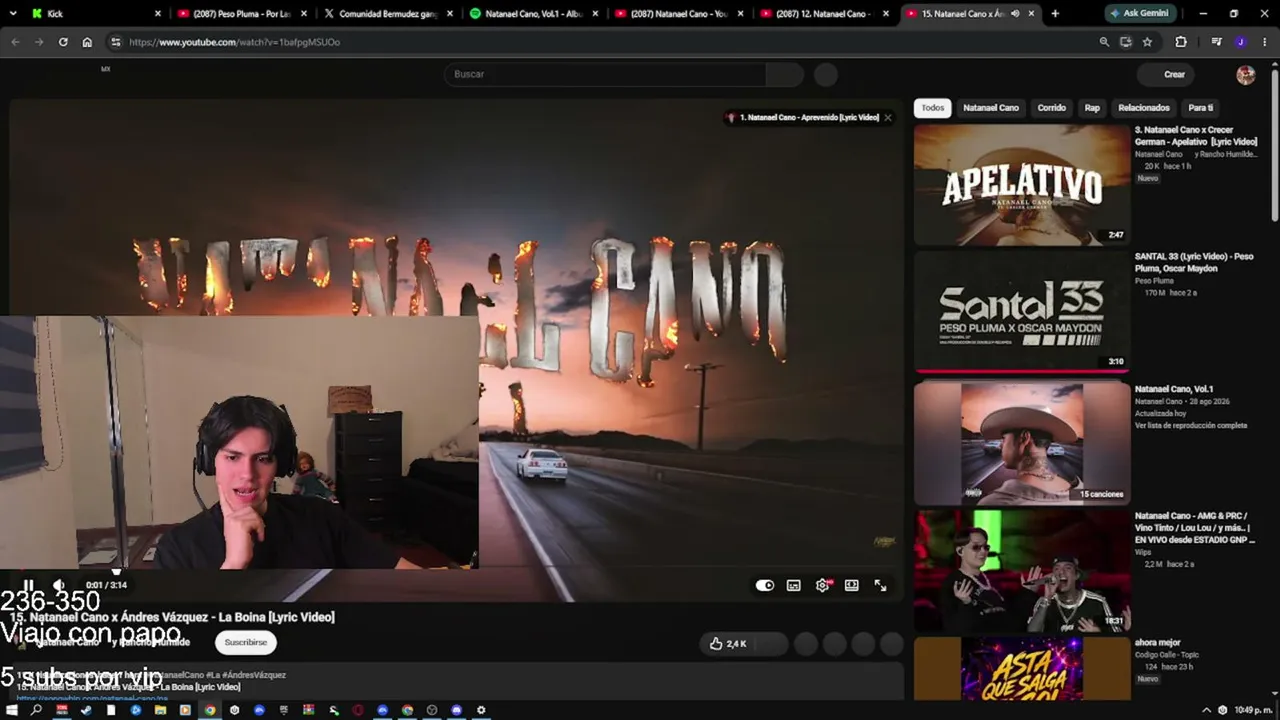The image size is (1280, 720).
Task: Switch to the Peso Pluma browser tab
Action: 240,14
